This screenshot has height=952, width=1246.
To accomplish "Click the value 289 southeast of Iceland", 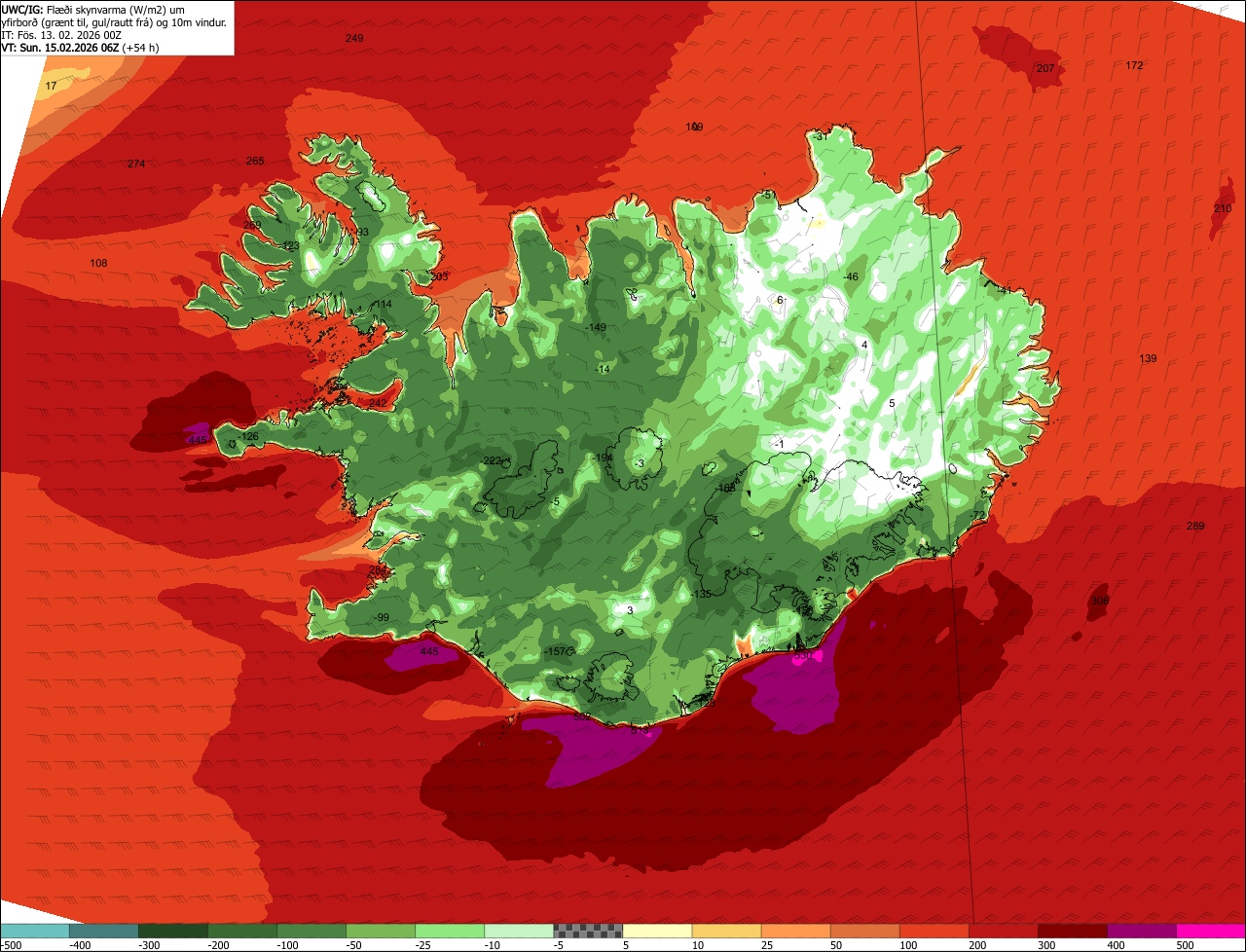I will pyautogui.click(x=1195, y=526).
